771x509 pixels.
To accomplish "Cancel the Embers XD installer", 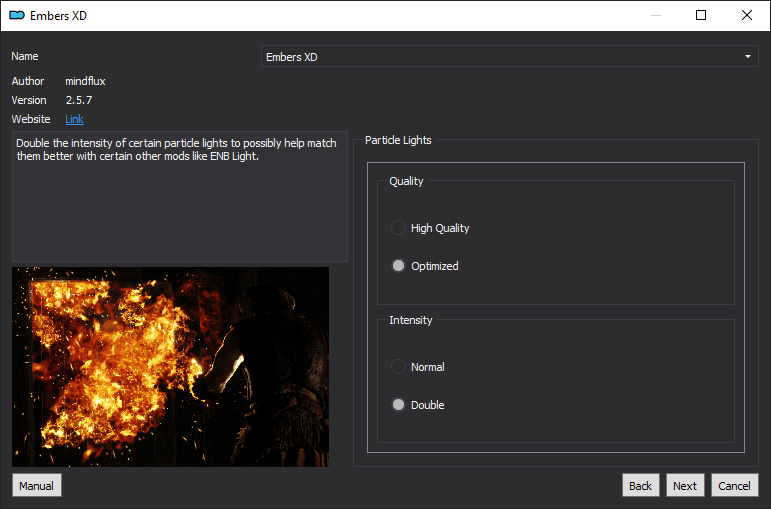I will coord(735,485).
